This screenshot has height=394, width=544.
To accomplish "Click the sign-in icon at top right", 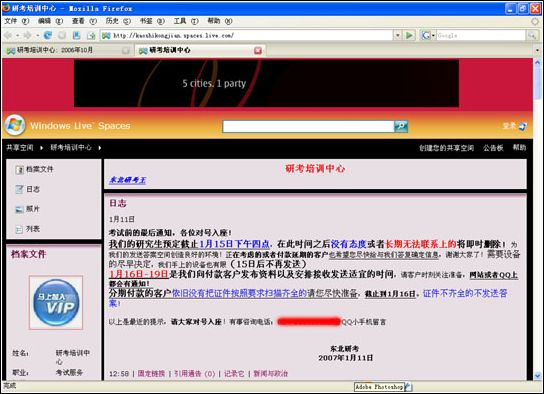I will coord(522,126).
